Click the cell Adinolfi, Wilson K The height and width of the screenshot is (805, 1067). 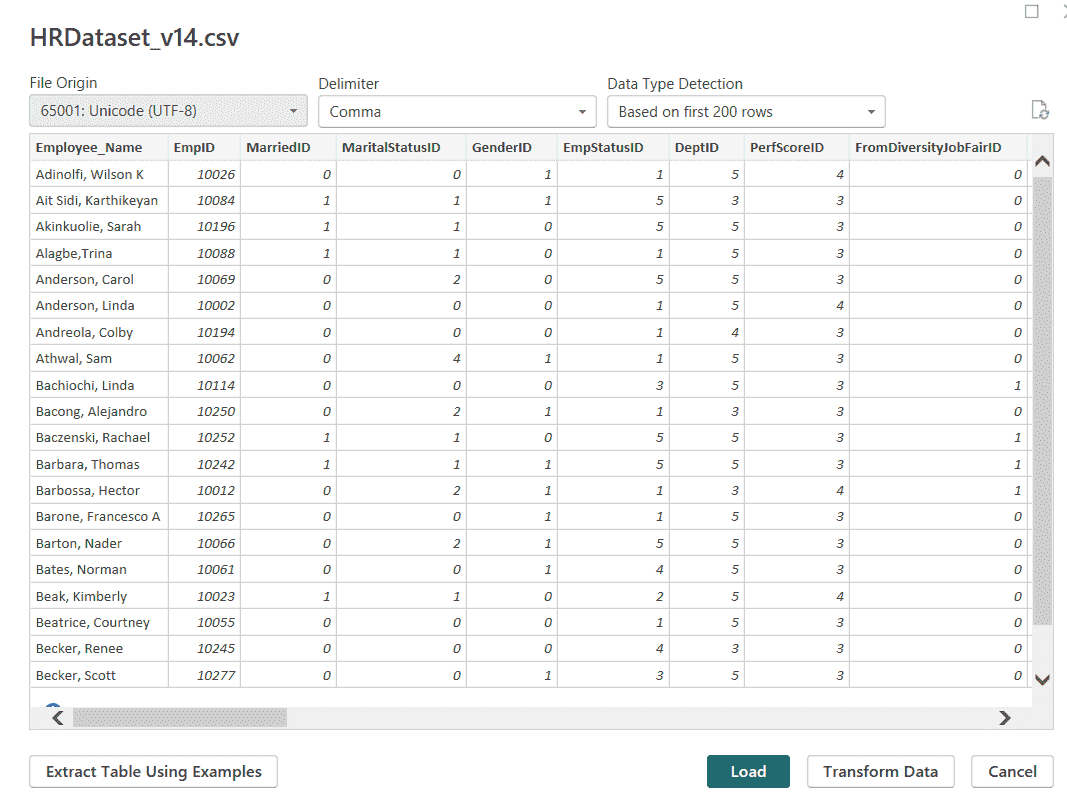99,174
